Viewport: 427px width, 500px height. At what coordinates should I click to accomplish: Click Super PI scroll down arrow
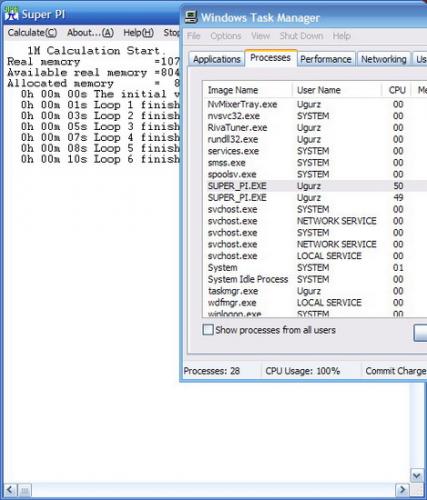[417, 475]
